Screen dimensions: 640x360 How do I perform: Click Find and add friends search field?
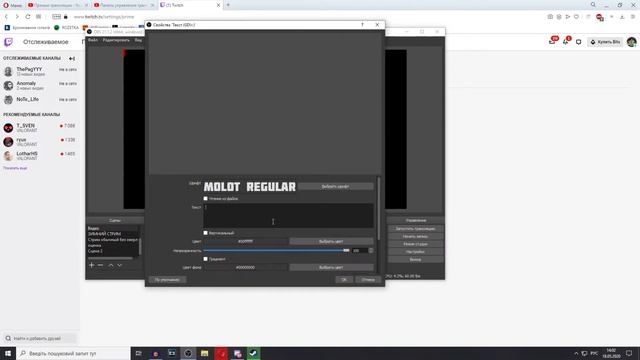click(40, 338)
